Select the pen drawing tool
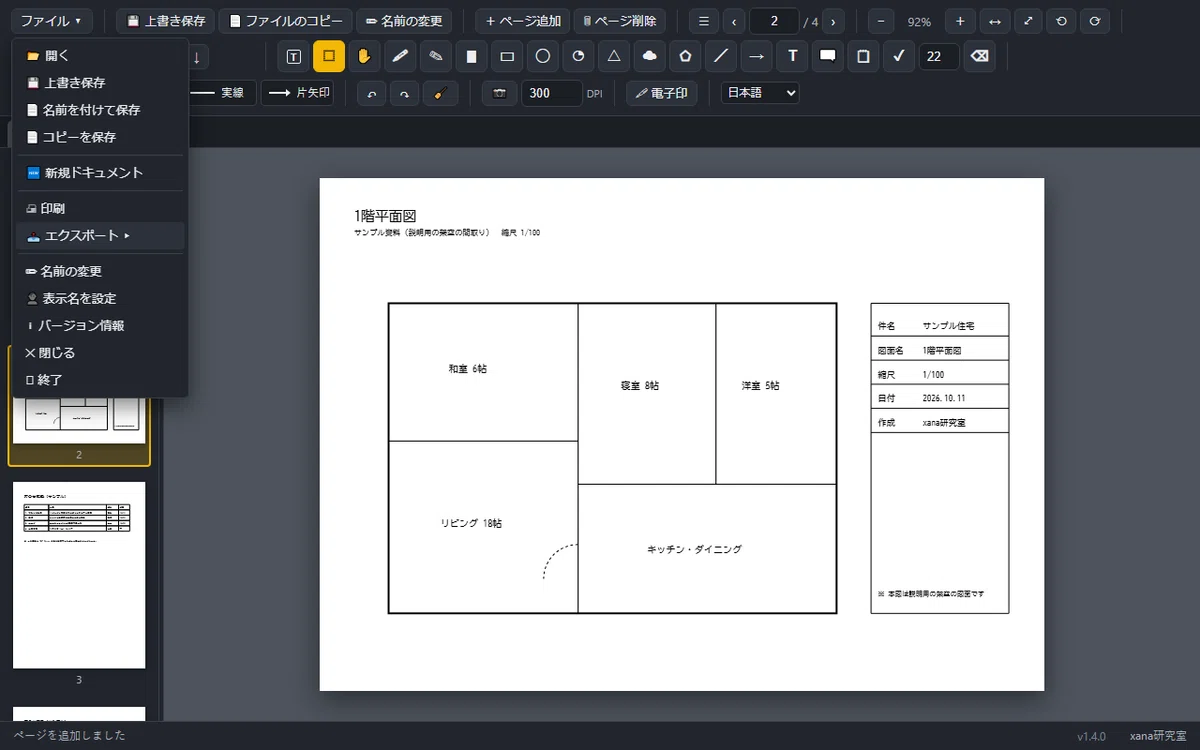 coord(400,57)
